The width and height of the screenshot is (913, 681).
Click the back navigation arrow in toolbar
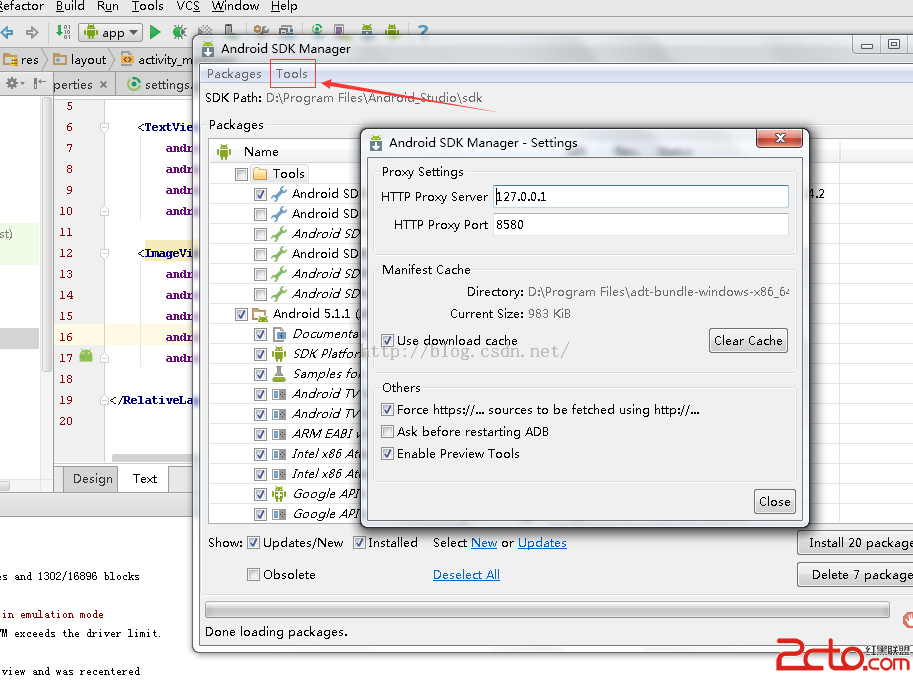8,32
